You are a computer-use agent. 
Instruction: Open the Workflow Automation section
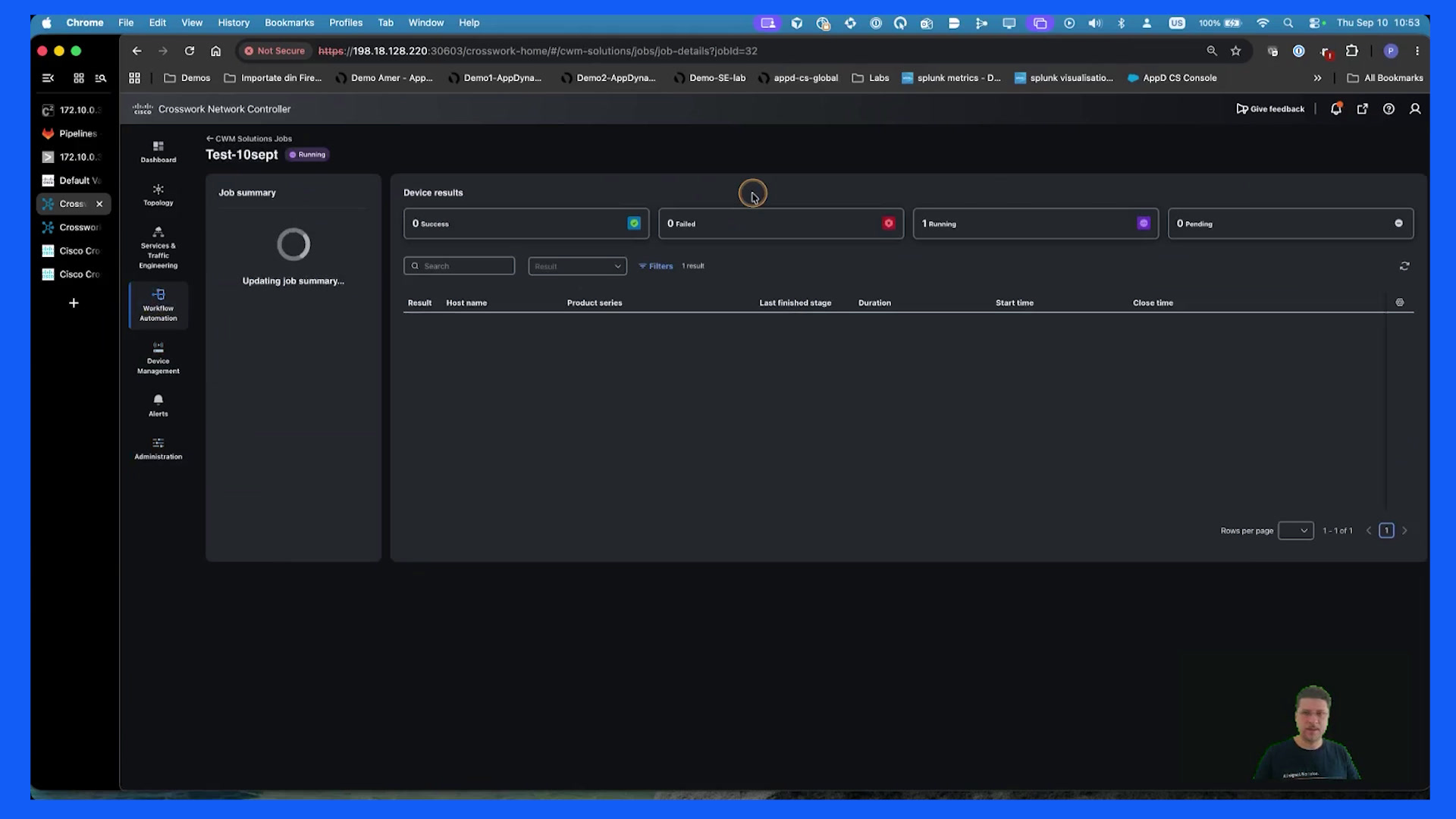tap(158, 305)
